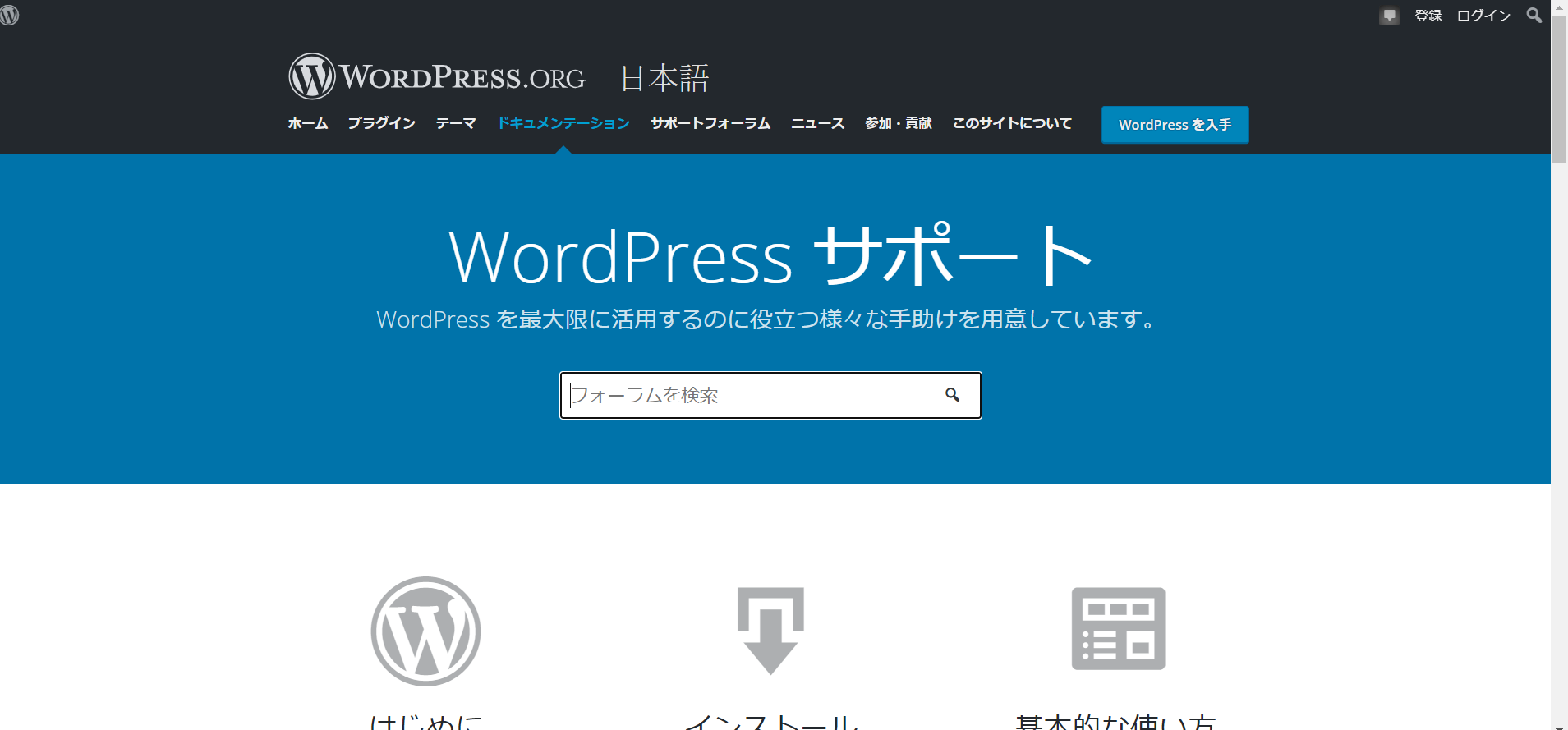The width and height of the screenshot is (1568, 730).
Task: Click the ログイン link
Action: [1483, 16]
